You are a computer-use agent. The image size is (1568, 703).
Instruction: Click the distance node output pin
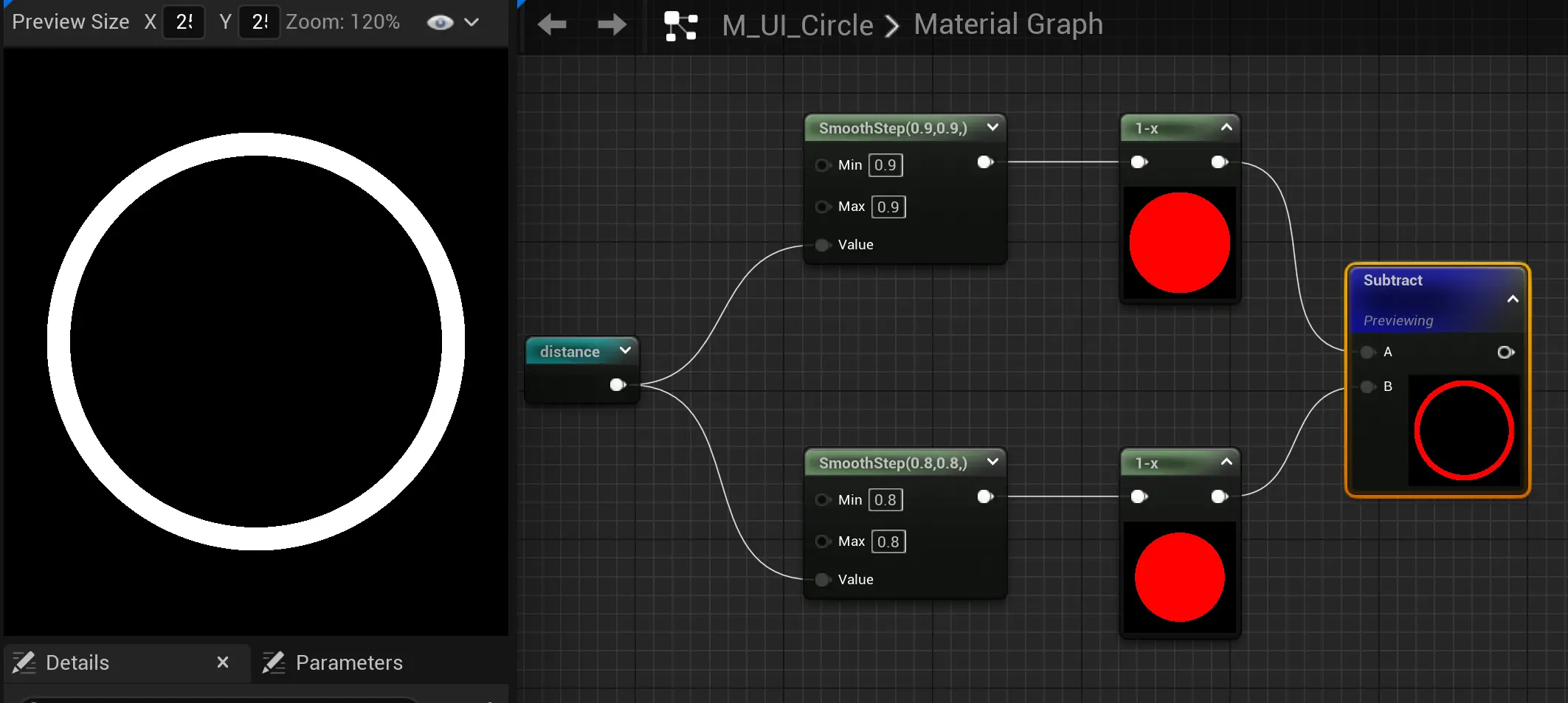click(617, 384)
